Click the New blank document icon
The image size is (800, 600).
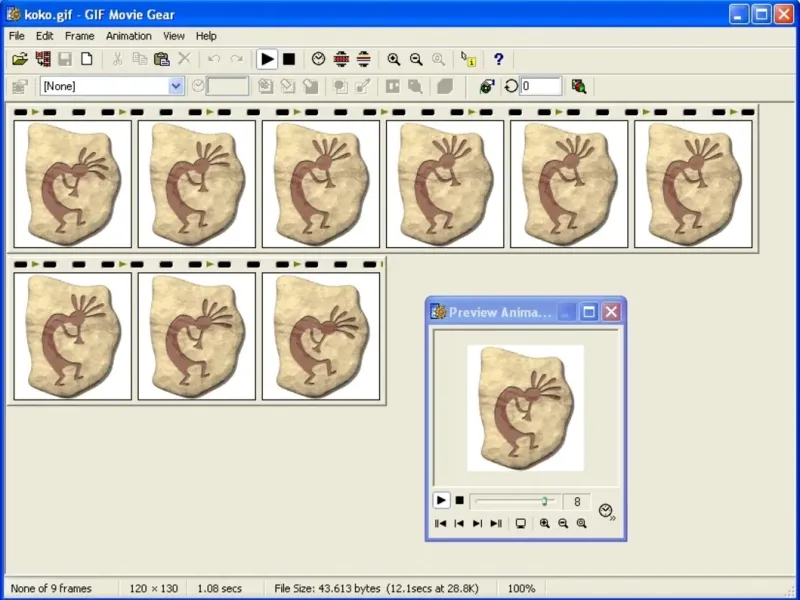(87, 60)
